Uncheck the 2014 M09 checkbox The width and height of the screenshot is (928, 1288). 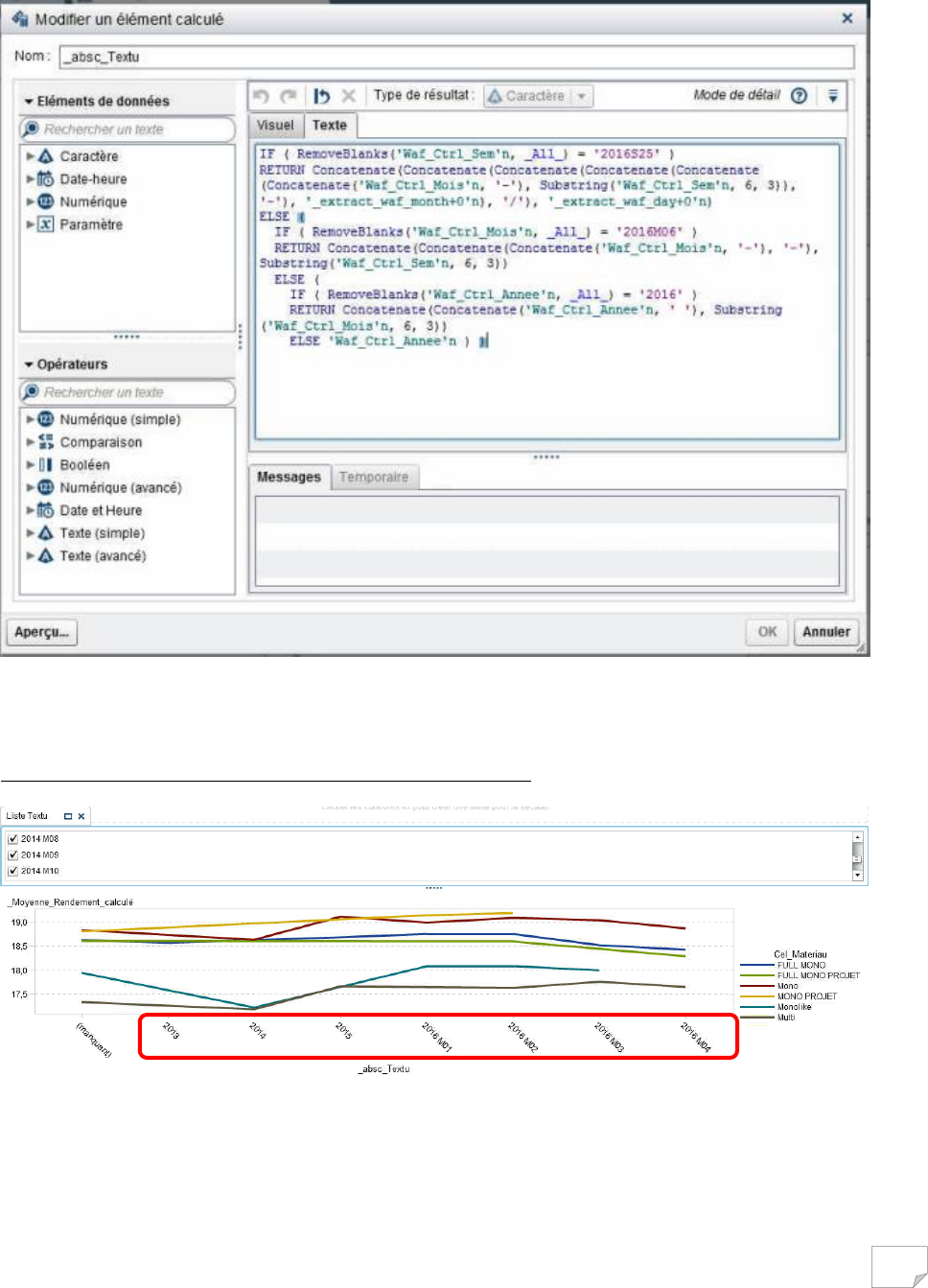(13, 855)
